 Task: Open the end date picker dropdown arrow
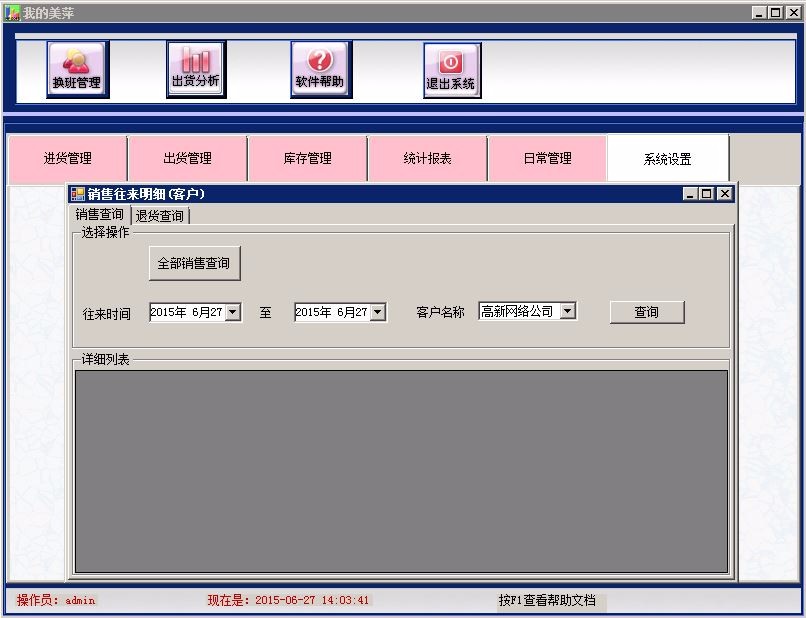click(378, 312)
